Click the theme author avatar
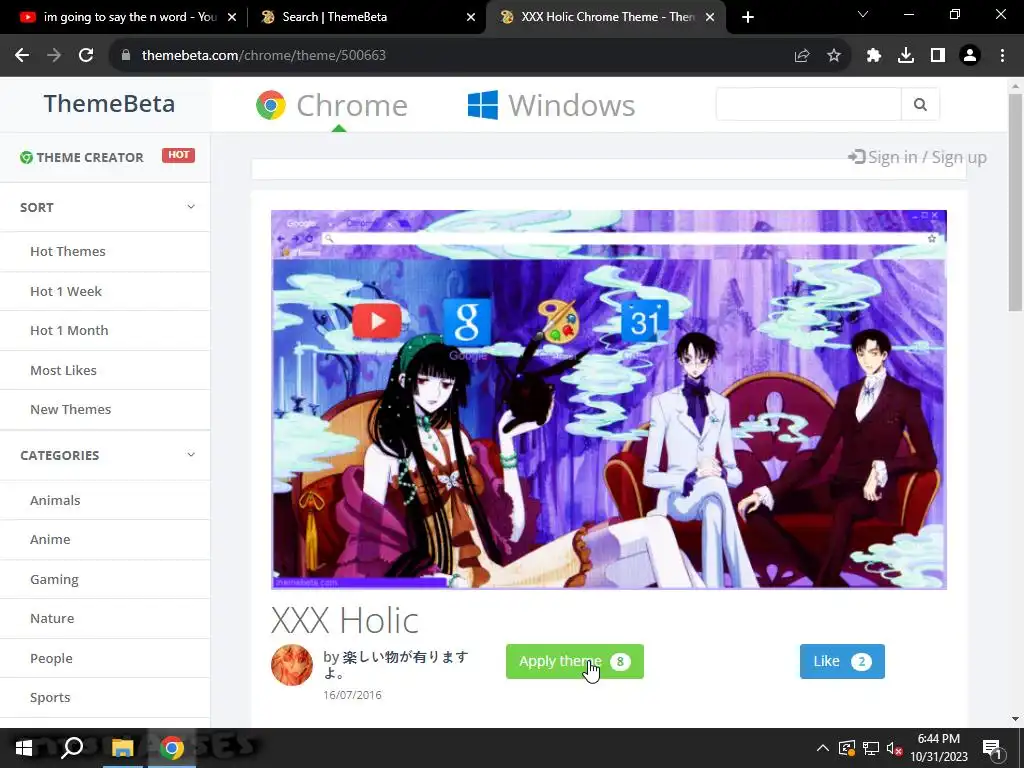The image size is (1024, 768). [x=292, y=665]
